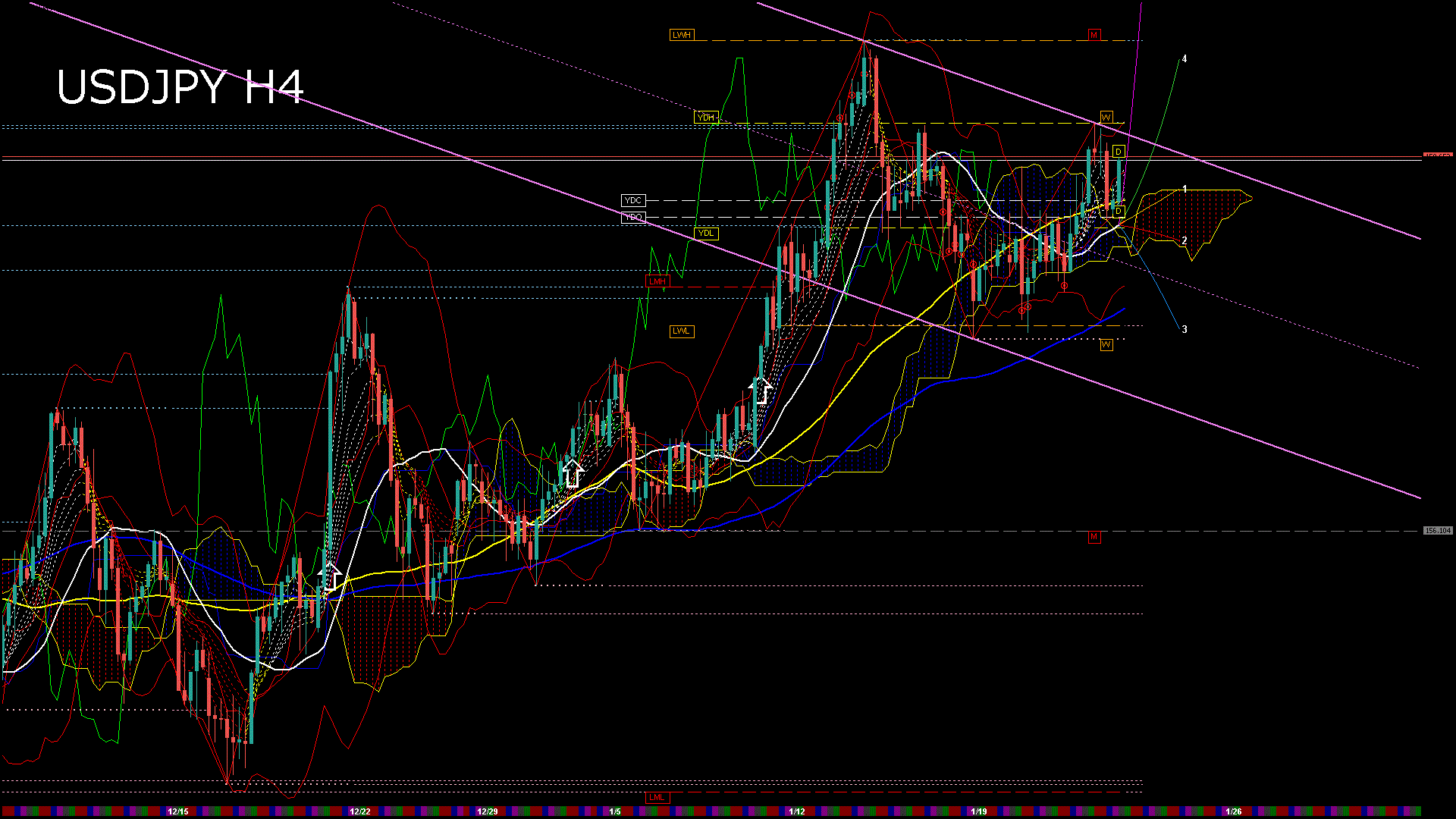Image resolution: width=1456 pixels, height=819 pixels.
Task: Select the upper D daily marker badge
Action: 1118,151
